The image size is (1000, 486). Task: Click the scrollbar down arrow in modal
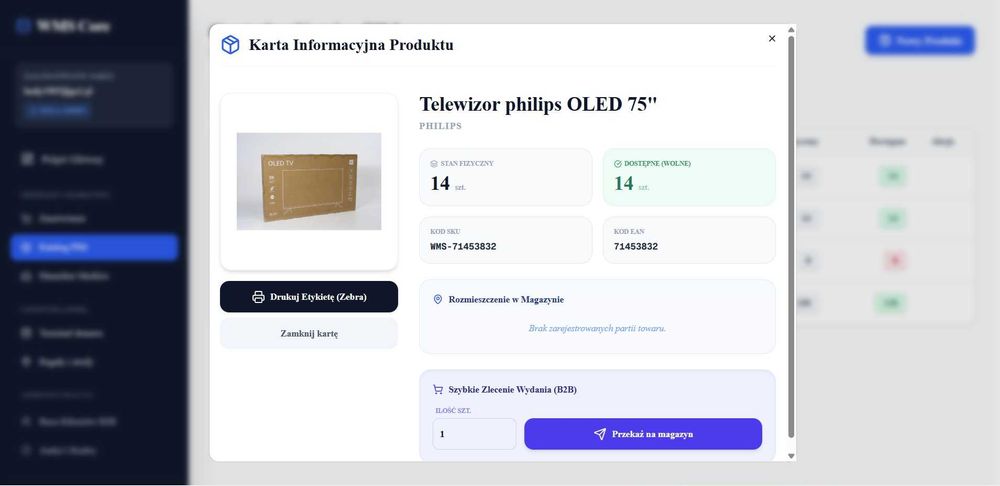[x=791, y=455]
